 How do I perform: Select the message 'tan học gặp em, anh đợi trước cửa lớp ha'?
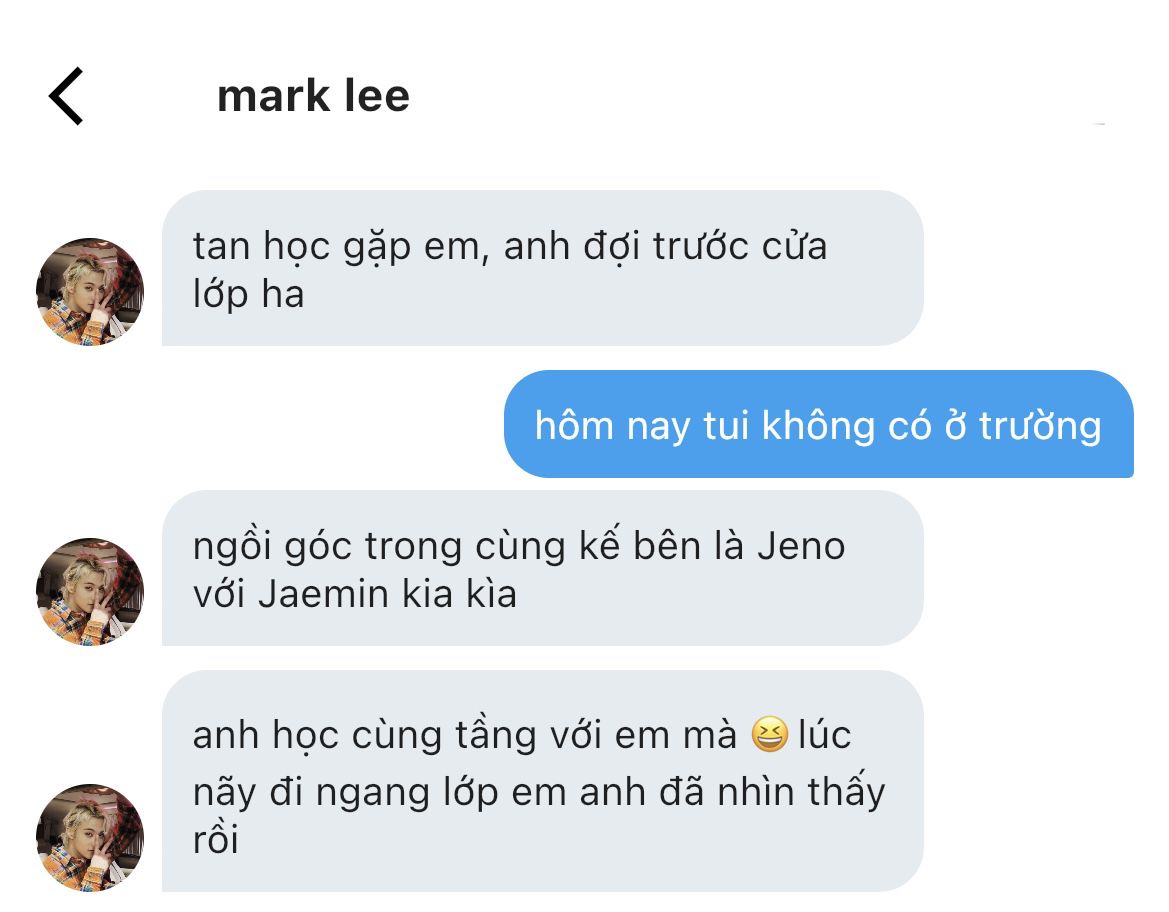tap(543, 268)
